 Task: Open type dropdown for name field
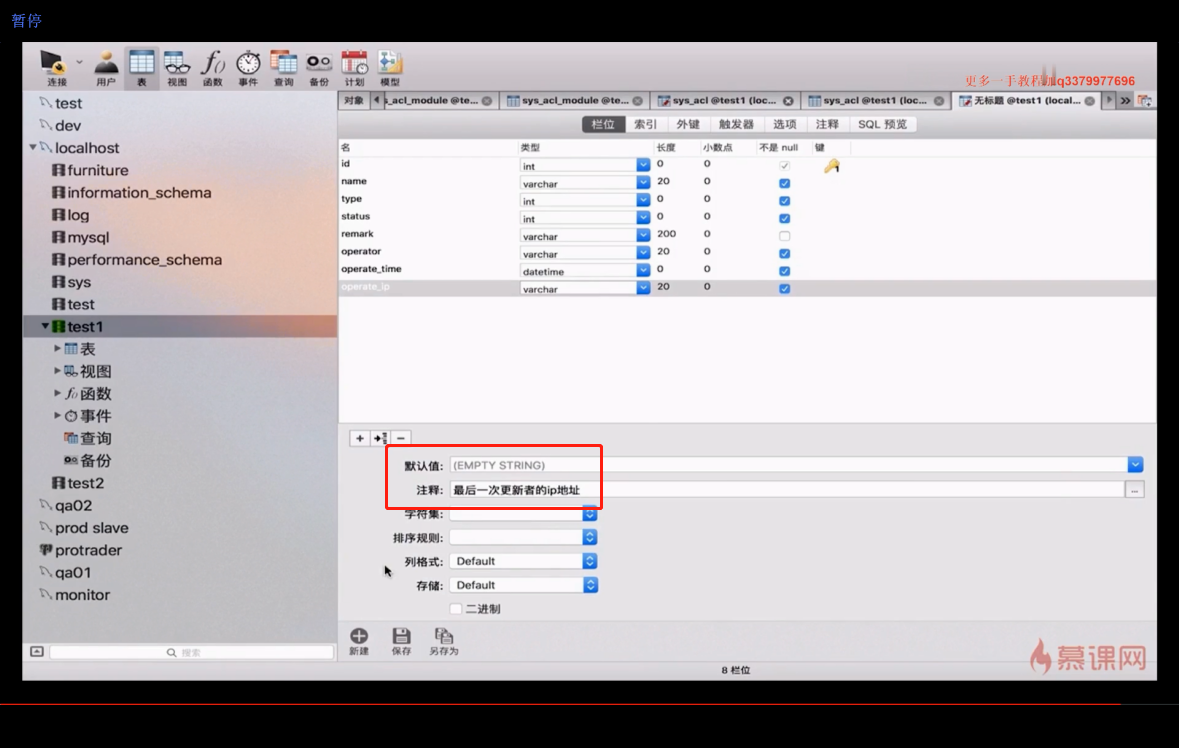point(643,183)
